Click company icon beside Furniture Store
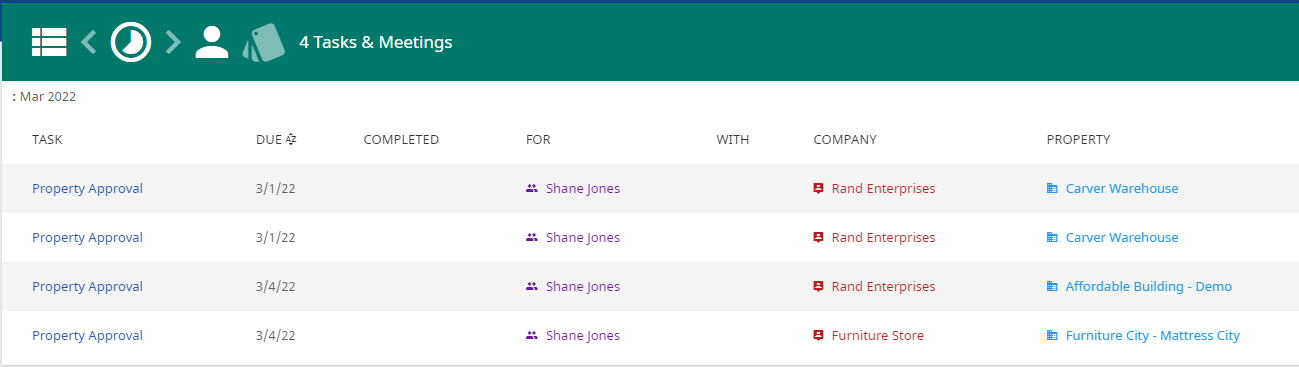Screen dimensions: 1299x367 point(819,336)
